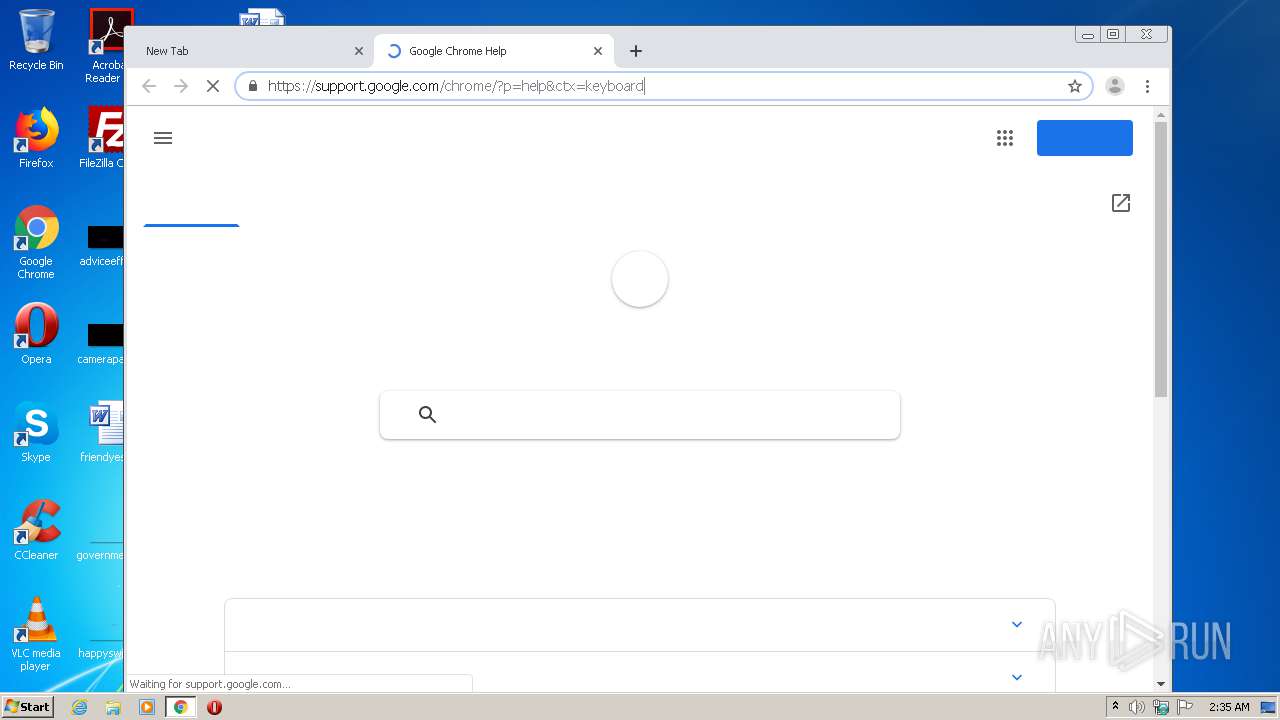Select the friendyes Word document icon

click(103, 432)
